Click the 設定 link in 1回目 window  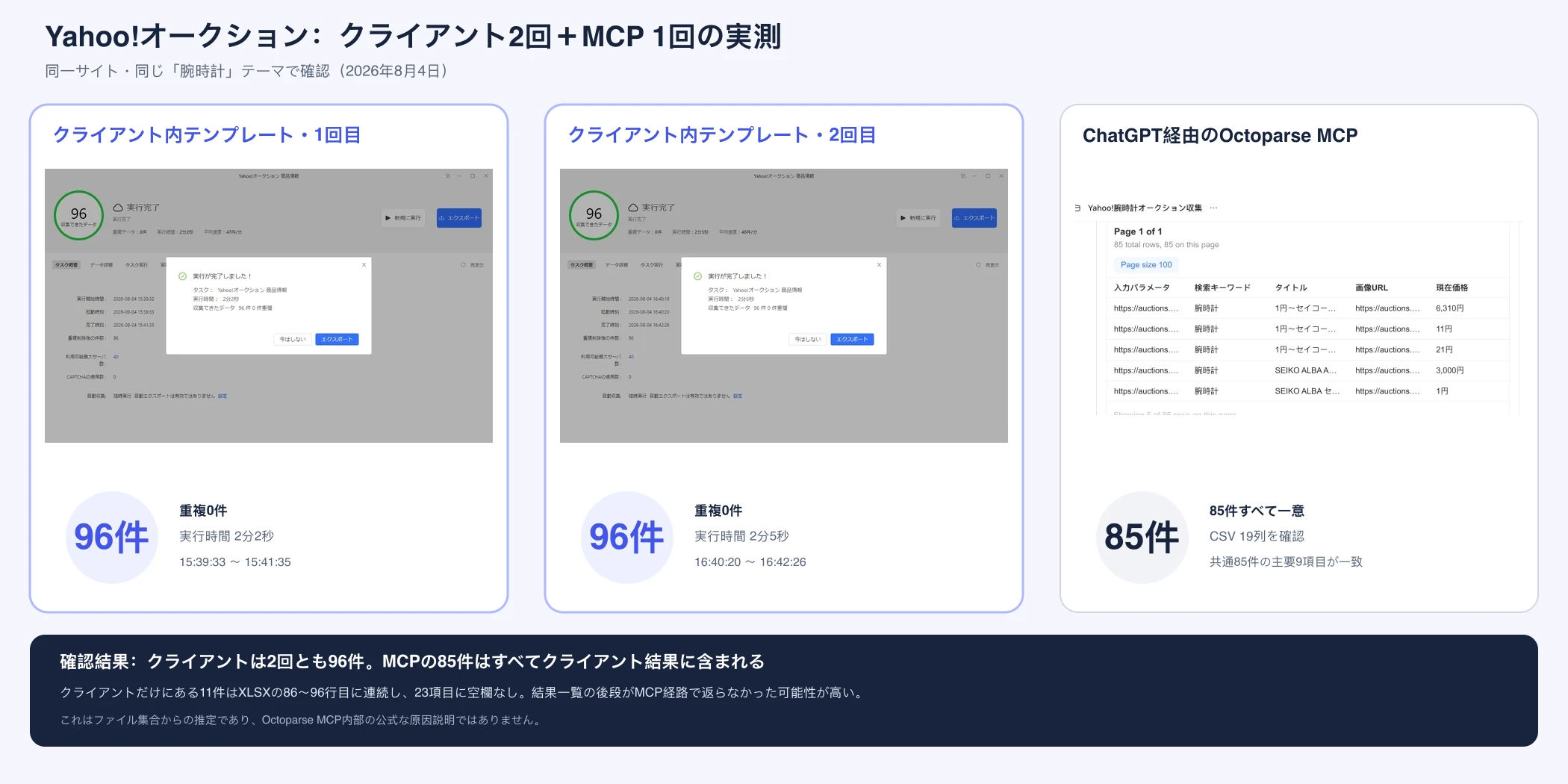point(223,396)
